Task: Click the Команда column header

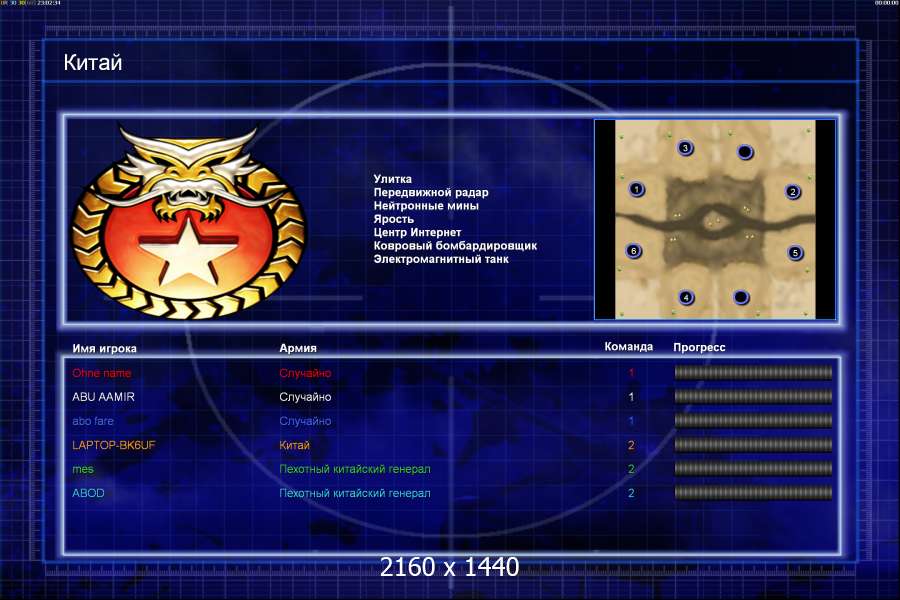Action: click(x=629, y=347)
